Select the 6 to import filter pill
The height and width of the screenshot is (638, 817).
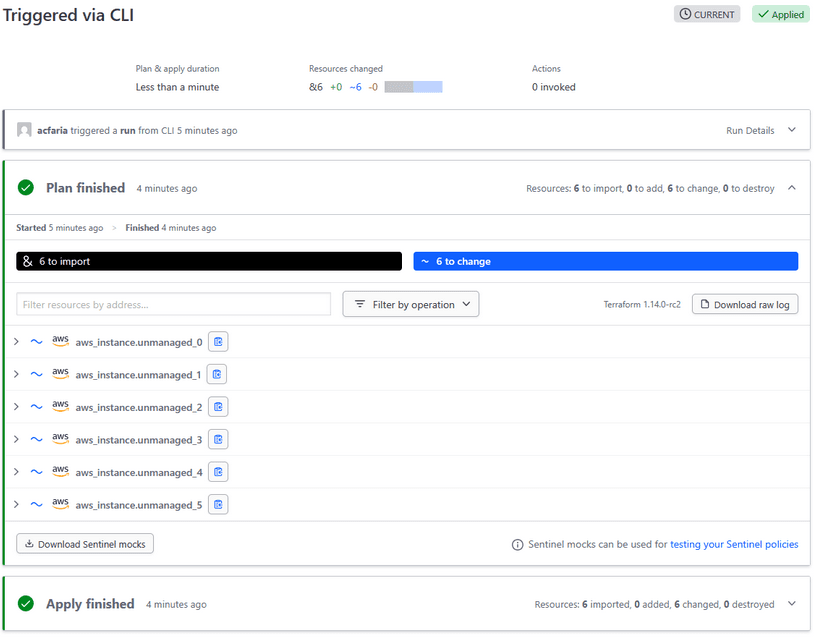click(x=208, y=260)
